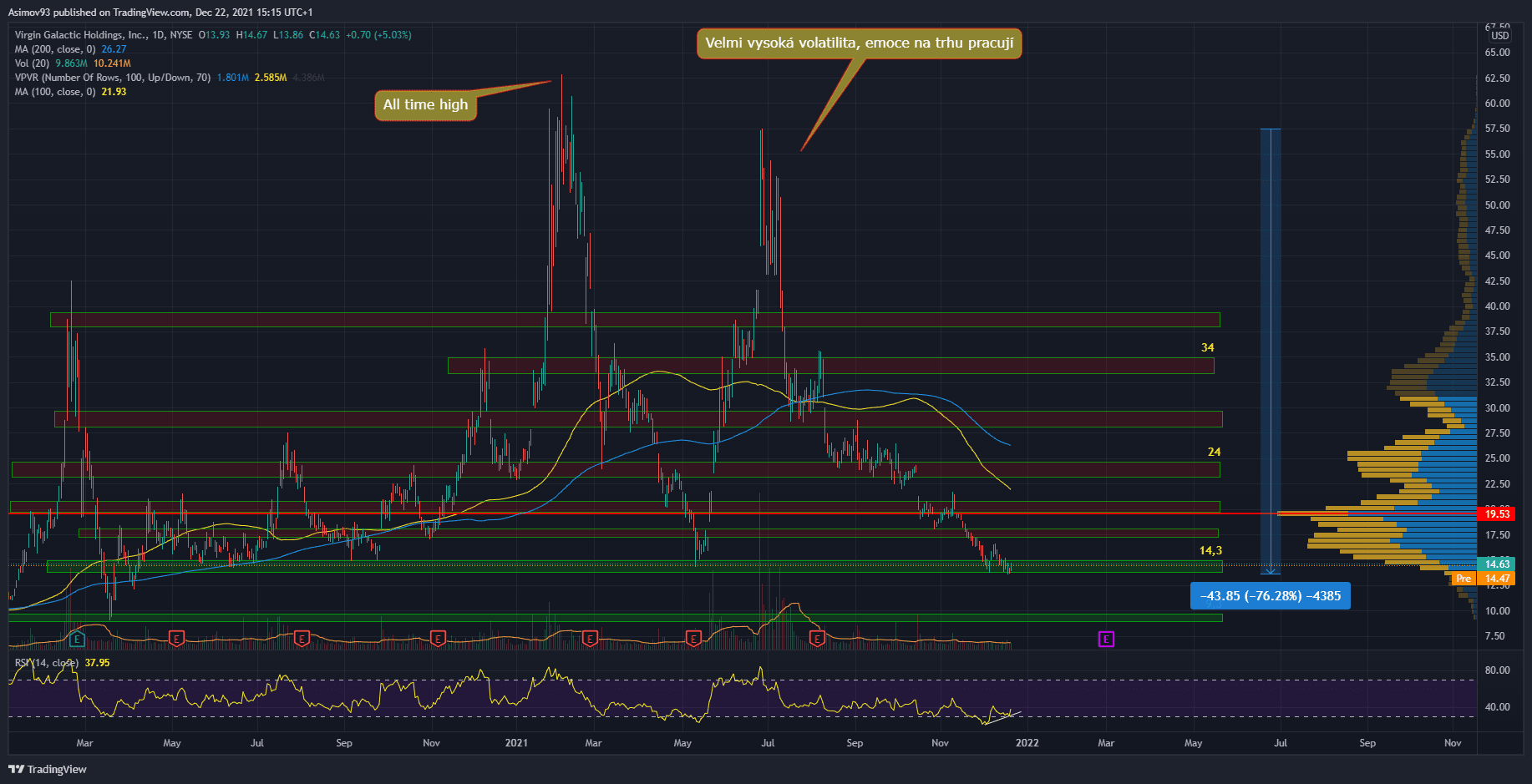This screenshot has width=1532, height=784.
Task: Select the RSI (14, close) legend
Action: coord(48,663)
